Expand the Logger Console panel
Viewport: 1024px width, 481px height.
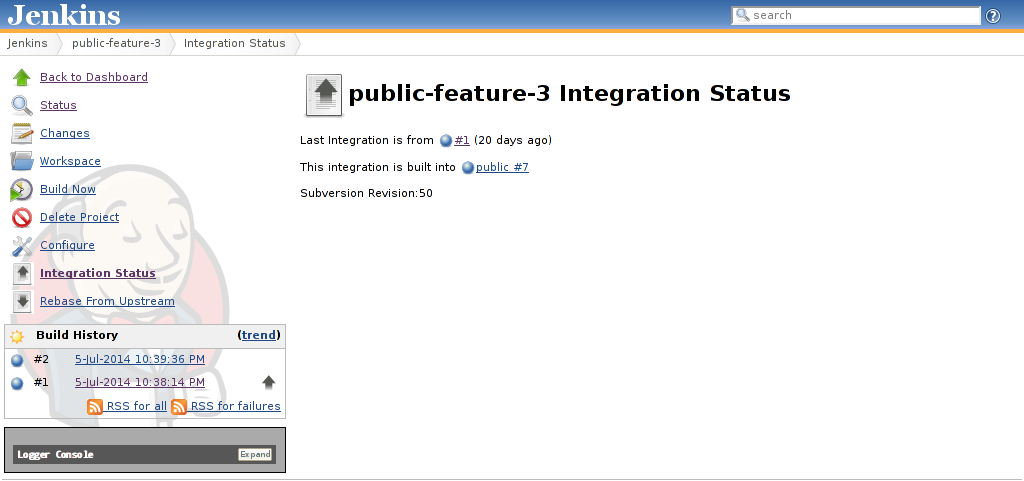(255, 455)
